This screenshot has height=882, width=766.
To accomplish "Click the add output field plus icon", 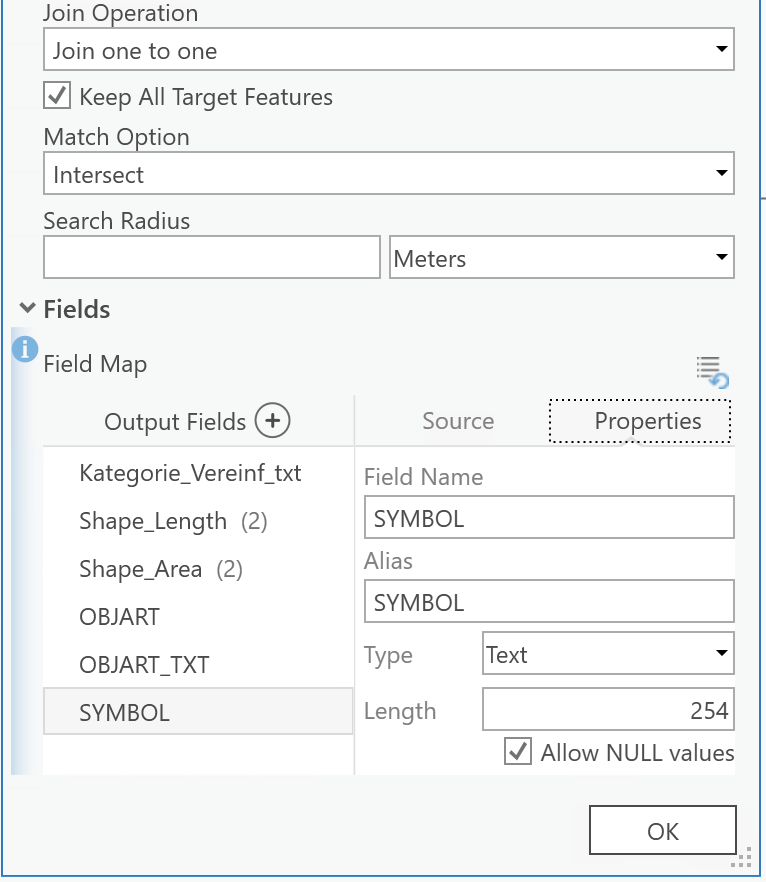I will (272, 421).
